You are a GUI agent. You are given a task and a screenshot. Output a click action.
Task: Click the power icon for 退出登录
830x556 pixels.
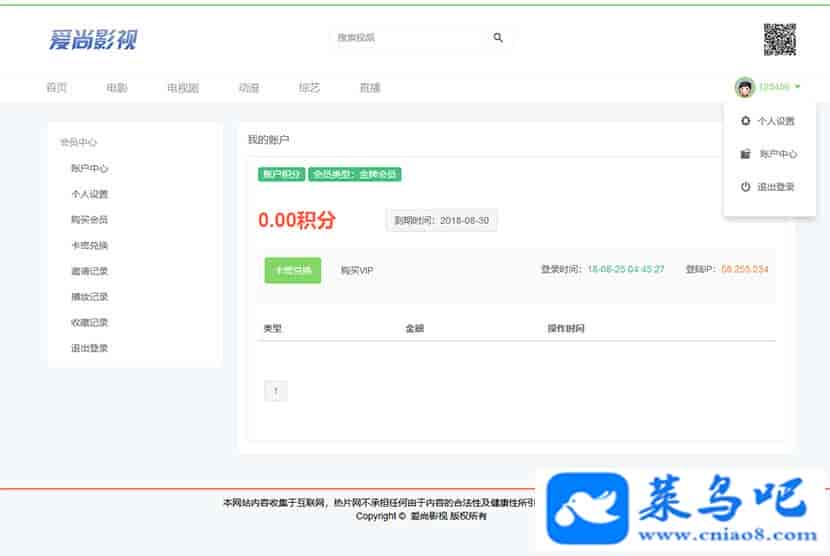point(745,187)
